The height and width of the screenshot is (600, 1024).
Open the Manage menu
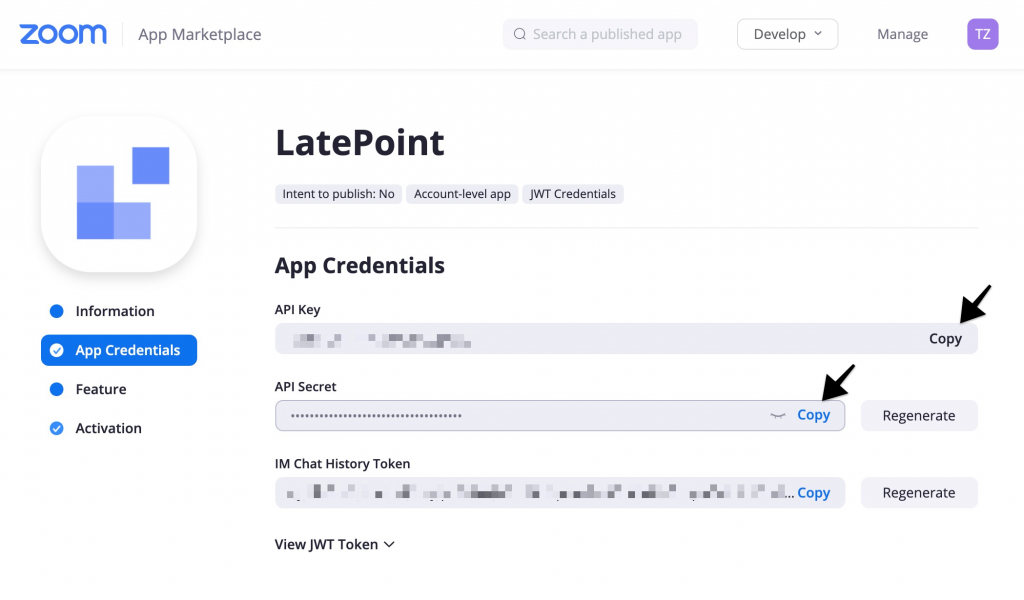click(x=902, y=34)
